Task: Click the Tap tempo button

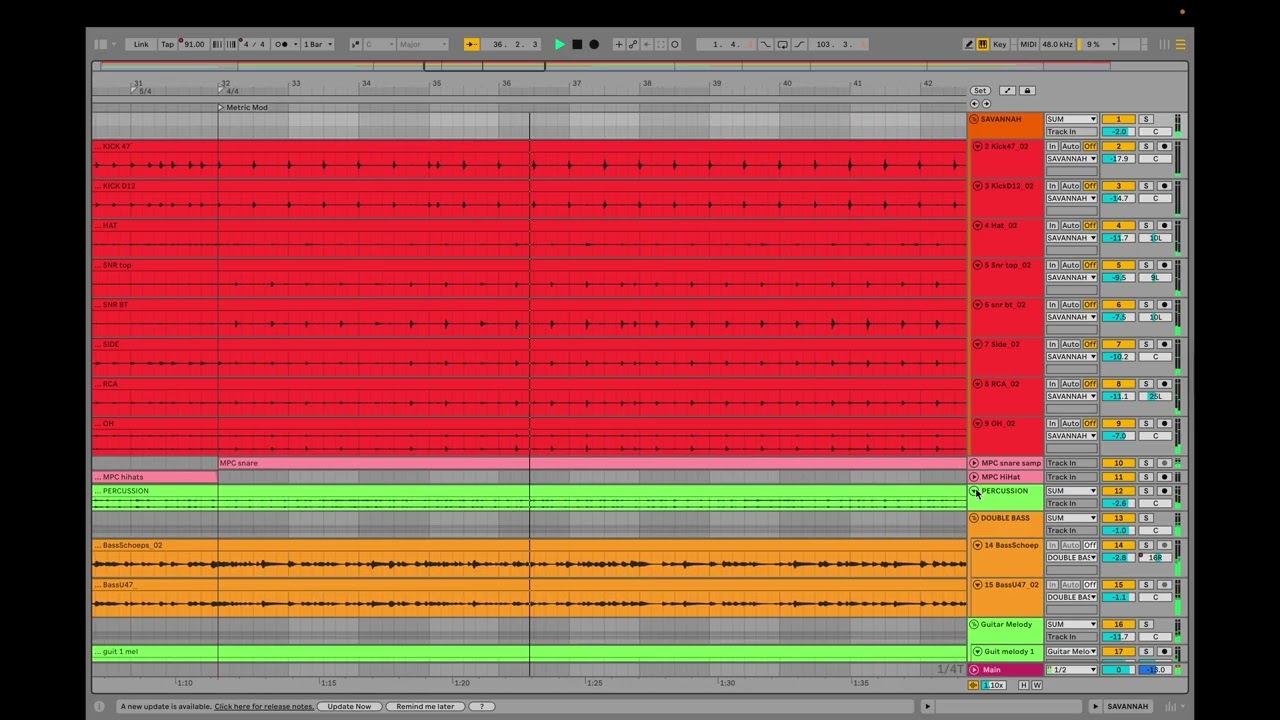Action: point(167,44)
